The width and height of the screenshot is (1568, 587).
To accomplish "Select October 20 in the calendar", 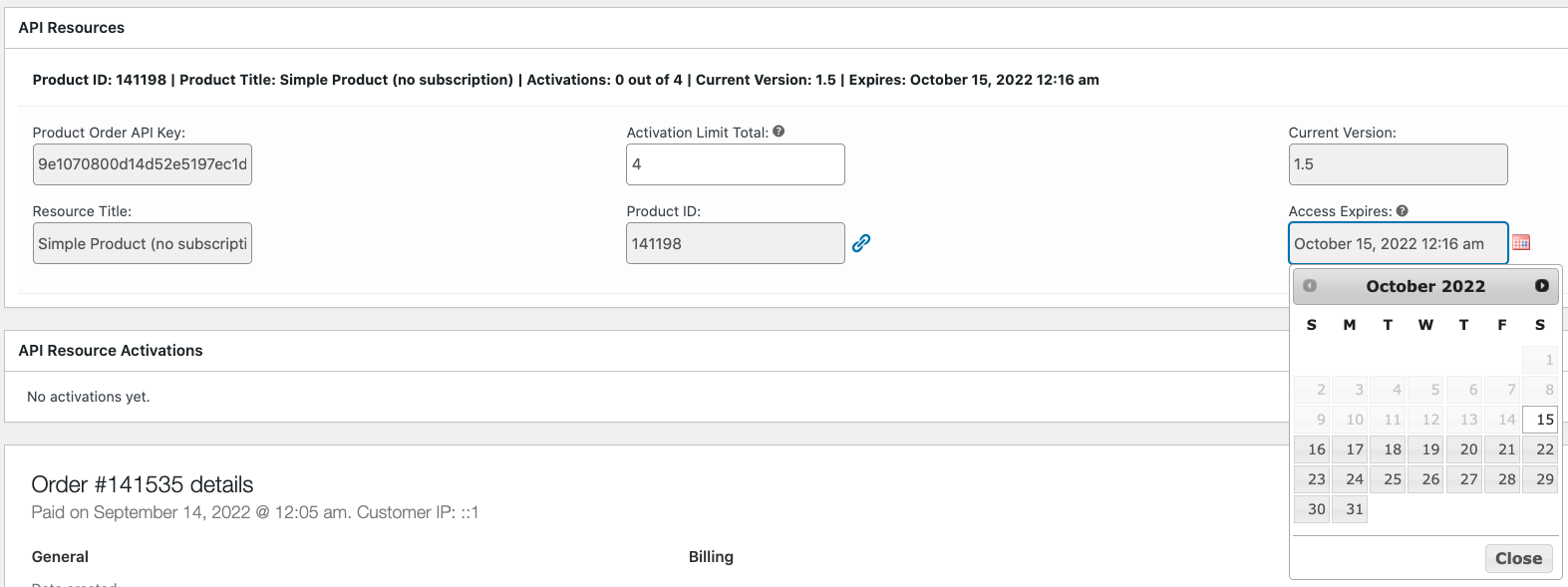I will (x=1466, y=449).
